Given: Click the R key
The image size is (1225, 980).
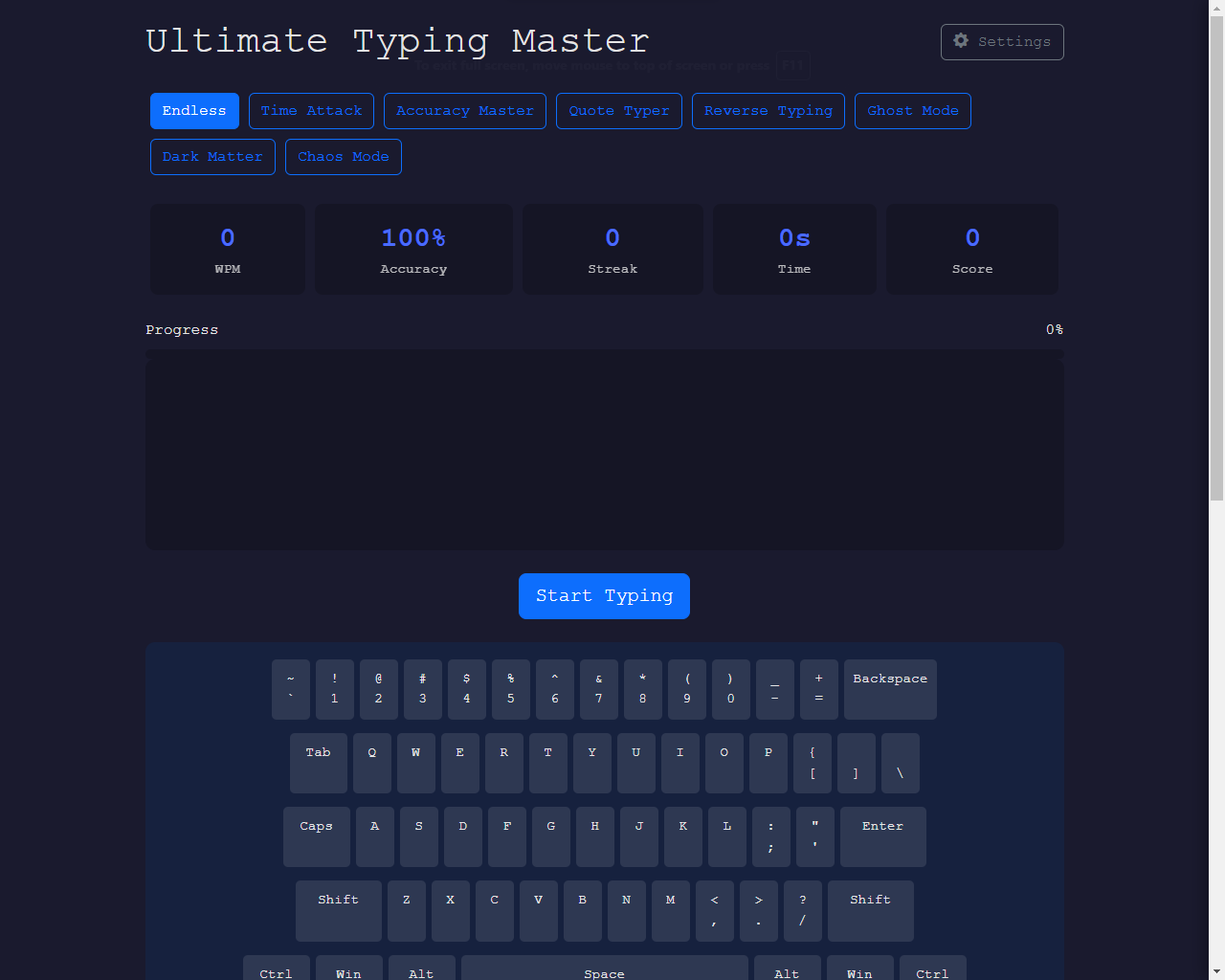Looking at the screenshot, I should click(504, 763).
